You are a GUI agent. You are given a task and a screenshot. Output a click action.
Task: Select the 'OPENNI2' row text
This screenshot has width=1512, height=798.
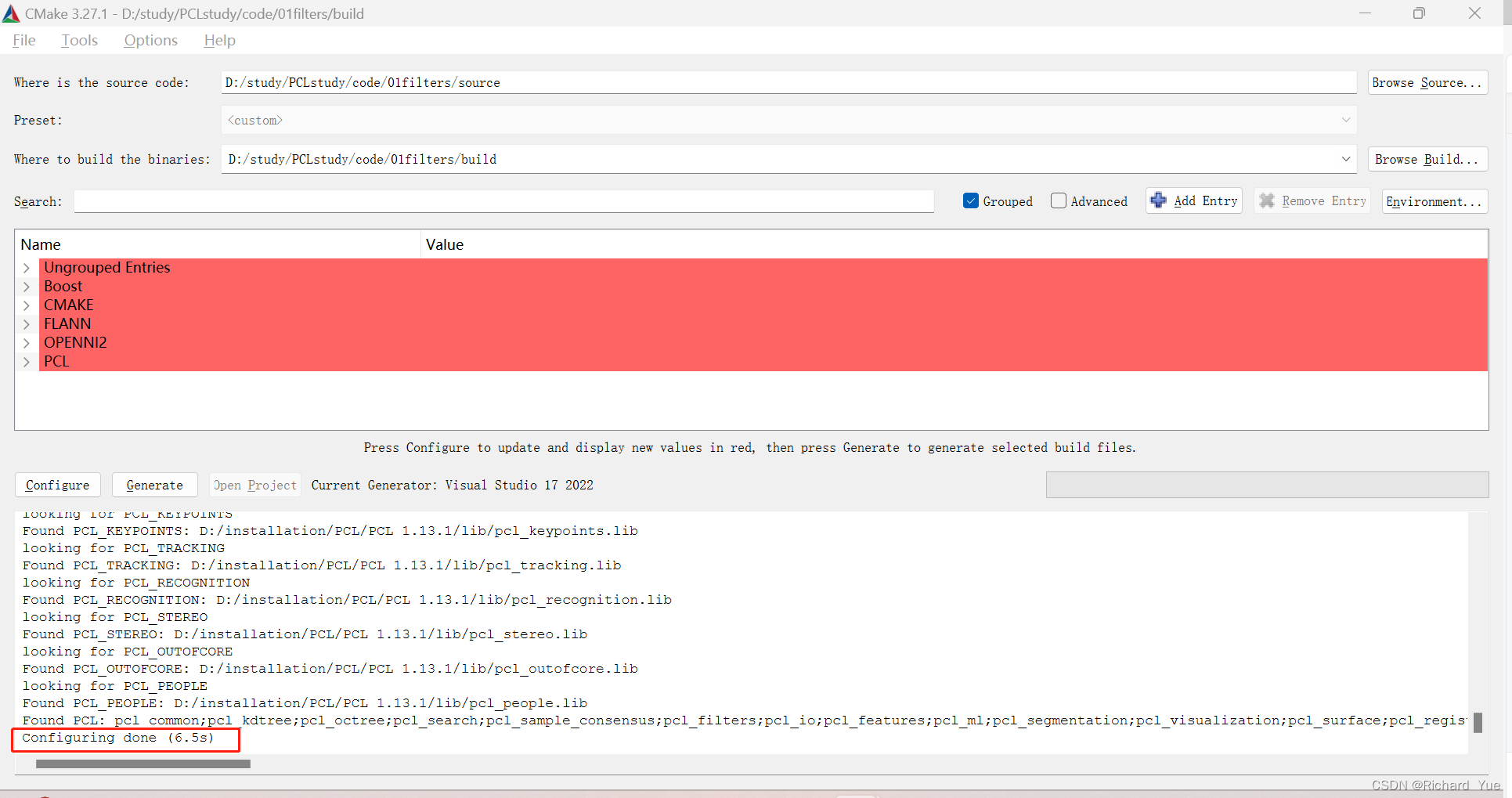pos(75,343)
